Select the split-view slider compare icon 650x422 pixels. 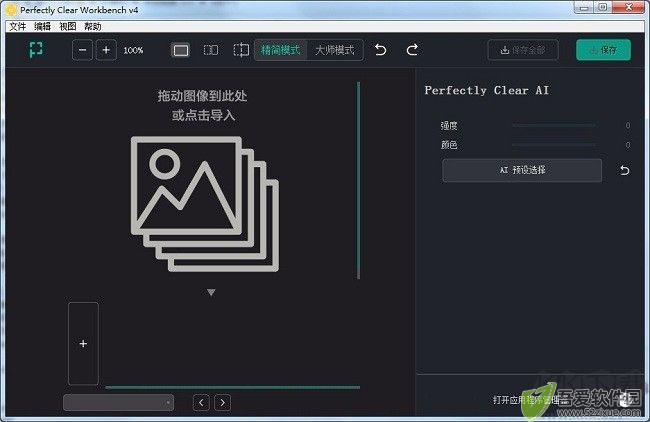(241, 50)
